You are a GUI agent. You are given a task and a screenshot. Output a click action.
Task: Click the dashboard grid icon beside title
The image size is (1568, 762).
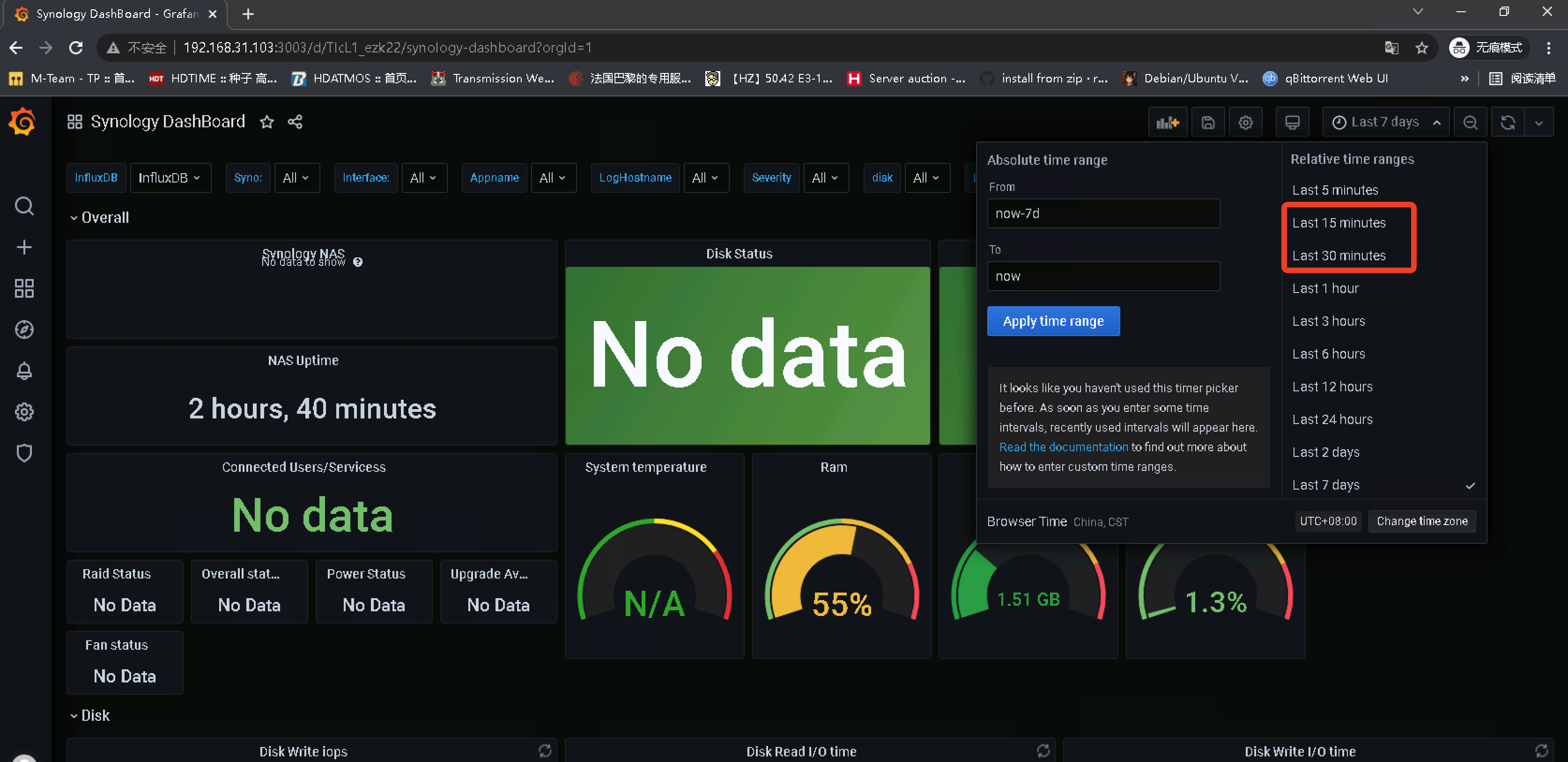click(75, 122)
